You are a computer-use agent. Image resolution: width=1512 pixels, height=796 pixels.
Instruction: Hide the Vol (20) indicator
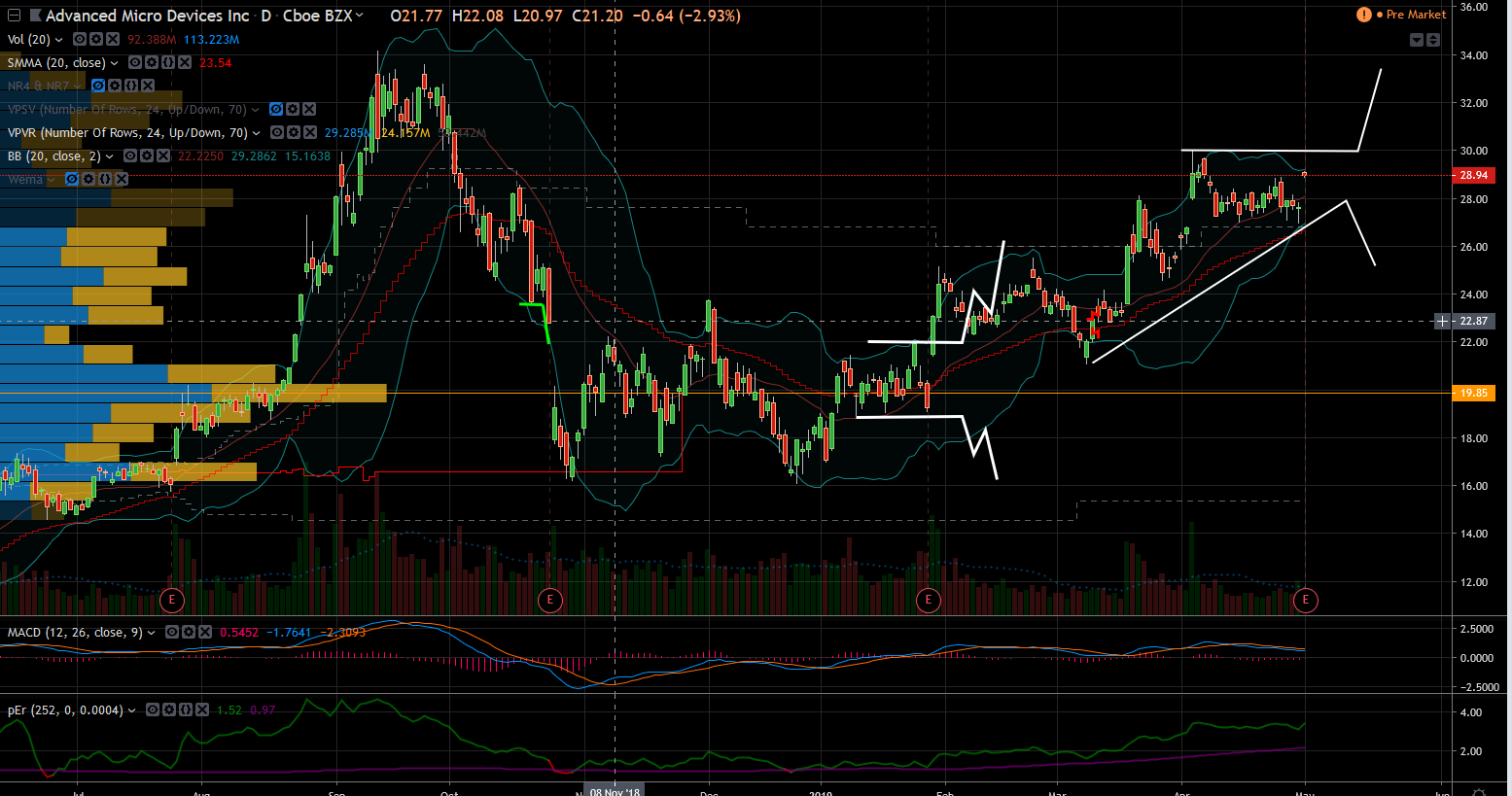coord(80,40)
